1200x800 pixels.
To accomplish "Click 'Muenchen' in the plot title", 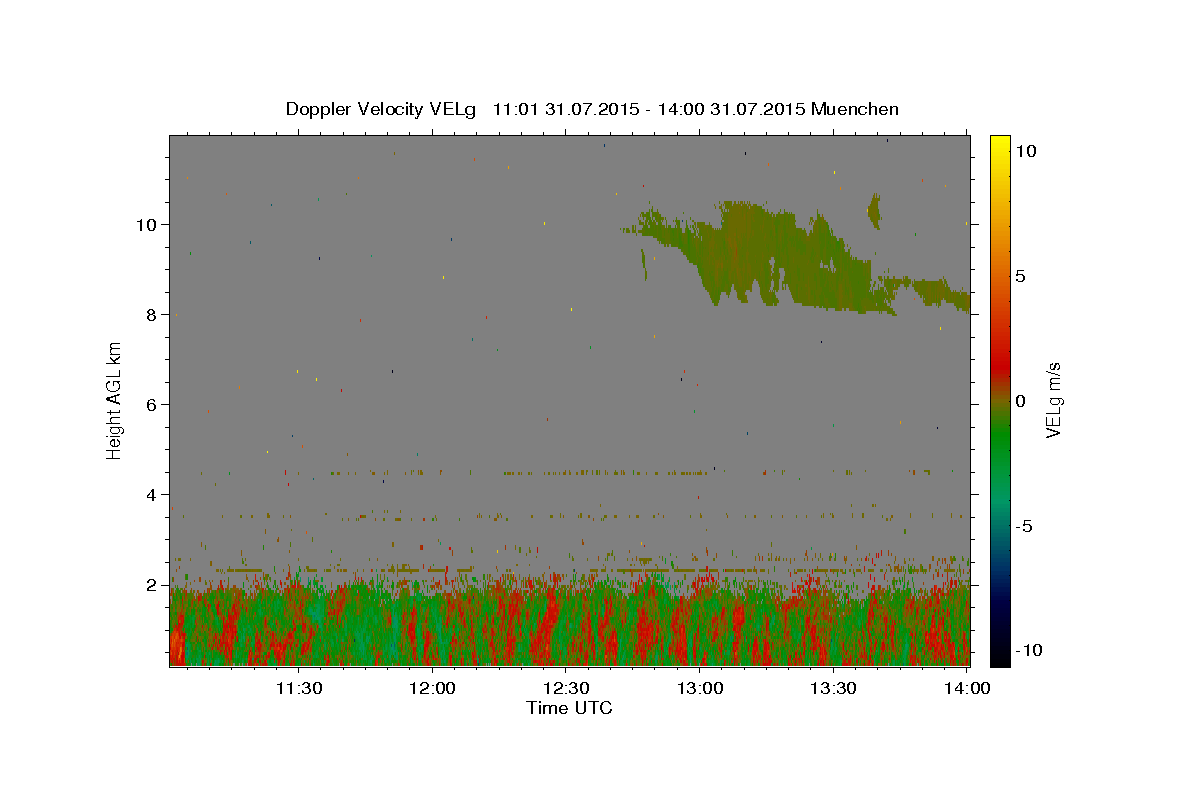I will pyautogui.click(x=855, y=109).
